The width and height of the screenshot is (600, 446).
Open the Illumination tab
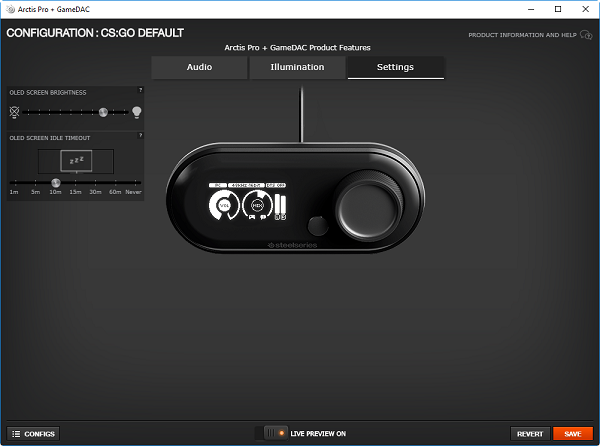tap(297, 67)
